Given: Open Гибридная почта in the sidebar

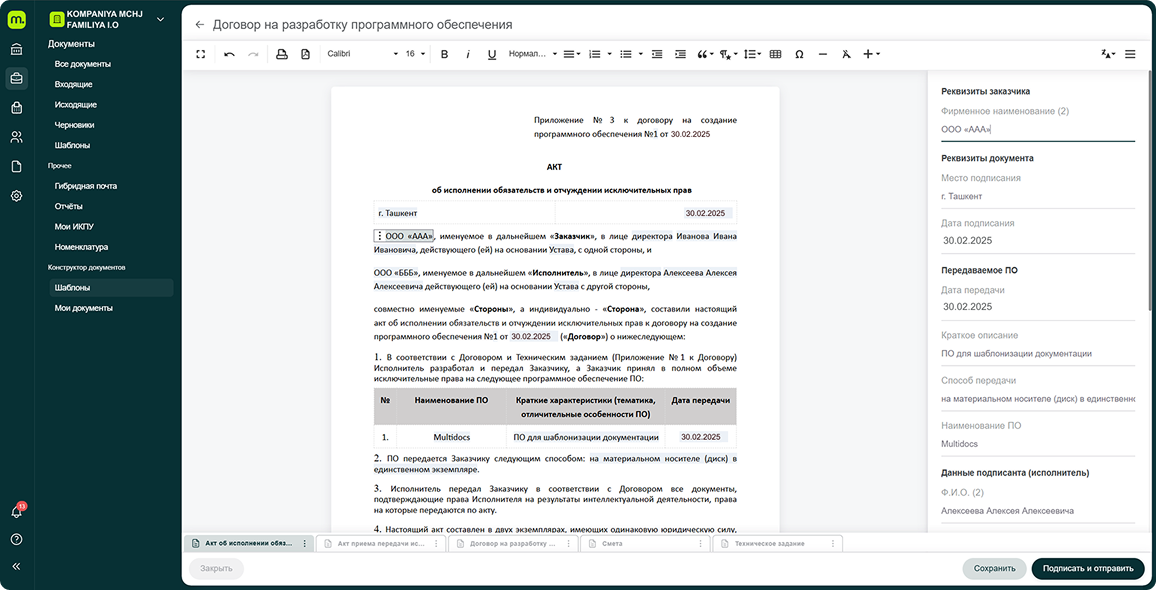Looking at the screenshot, I should coord(86,186).
